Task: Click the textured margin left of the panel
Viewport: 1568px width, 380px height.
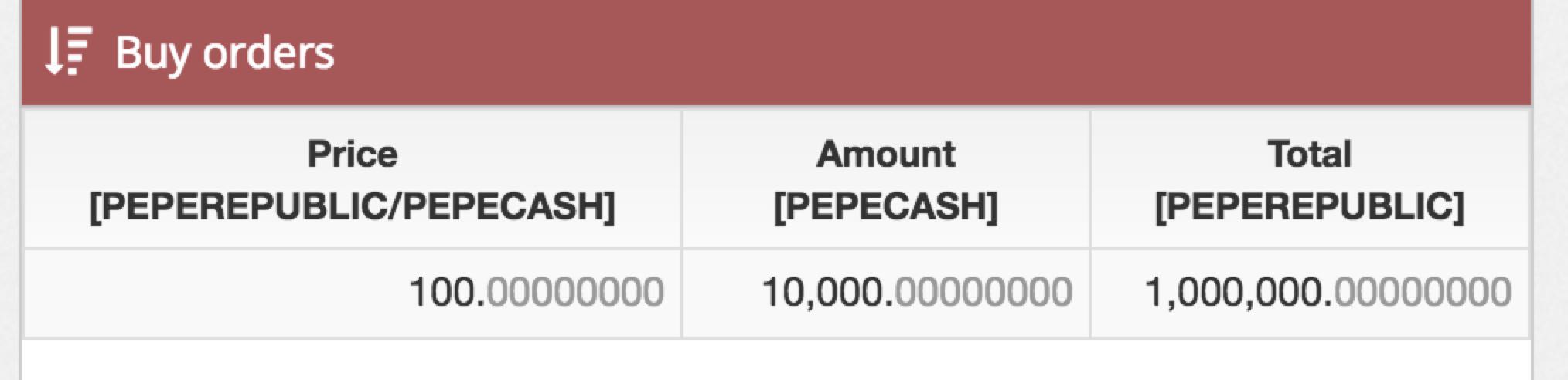Action: pyautogui.click(x=9, y=190)
